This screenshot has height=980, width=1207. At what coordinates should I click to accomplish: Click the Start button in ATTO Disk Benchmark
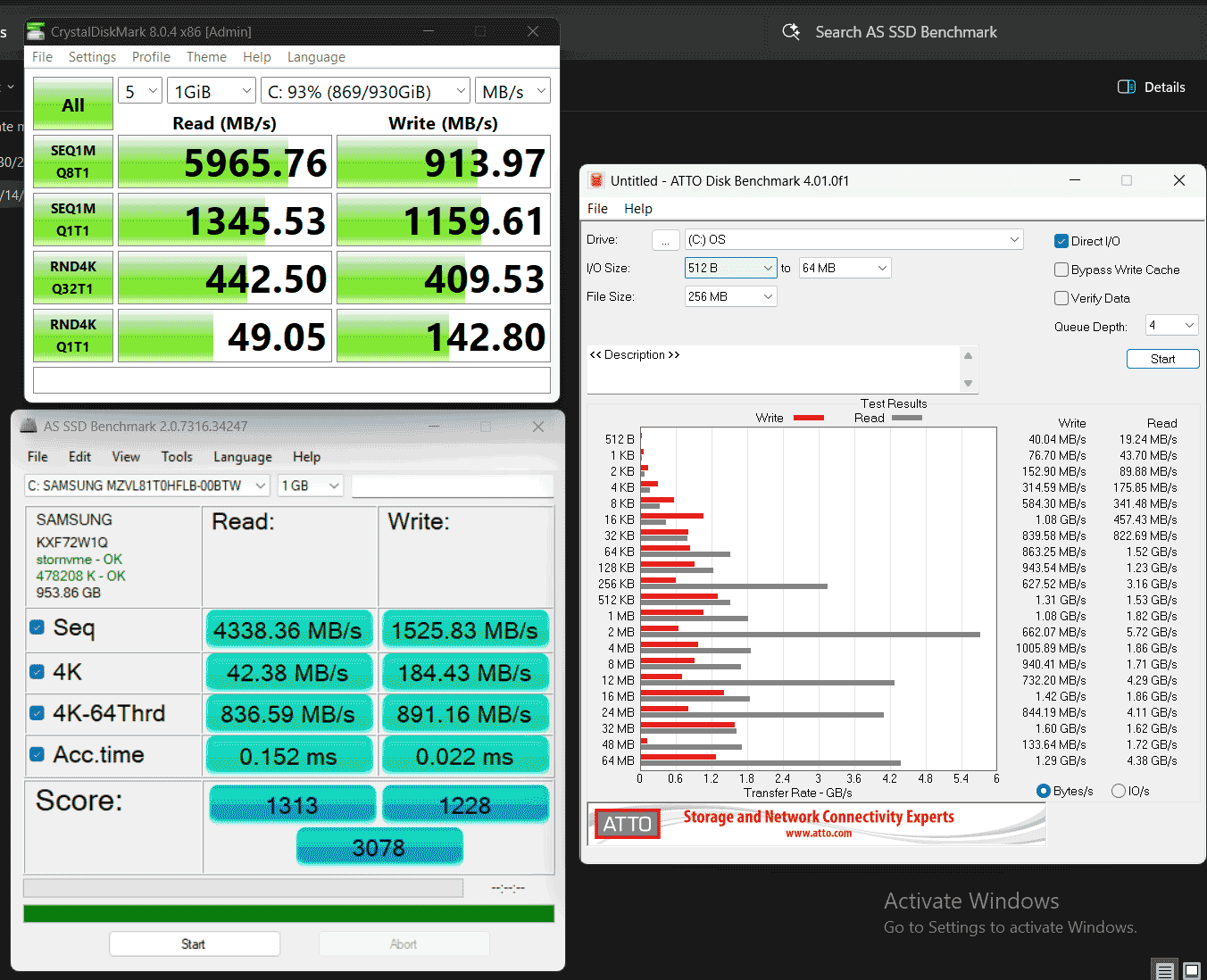pos(1162,359)
